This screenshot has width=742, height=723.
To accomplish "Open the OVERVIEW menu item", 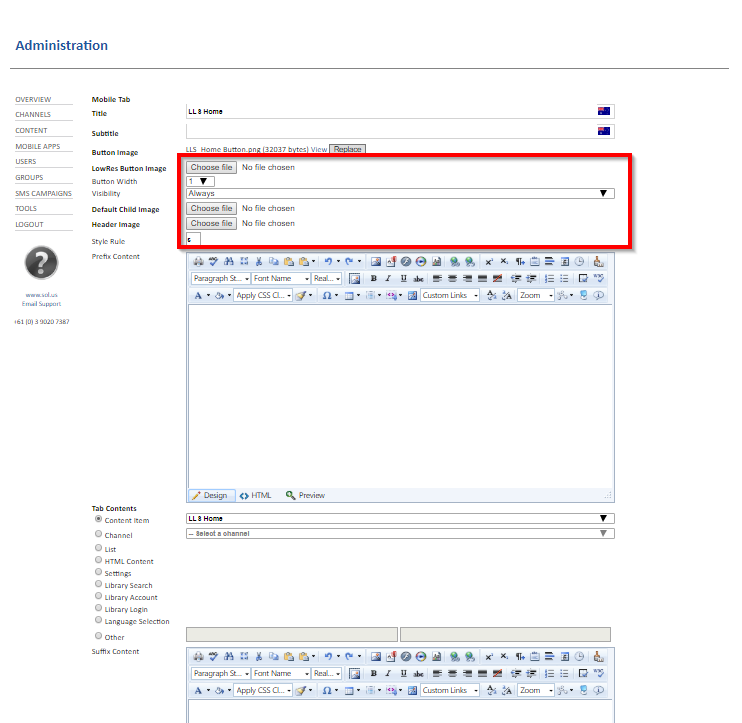I will pyautogui.click(x=33, y=99).
